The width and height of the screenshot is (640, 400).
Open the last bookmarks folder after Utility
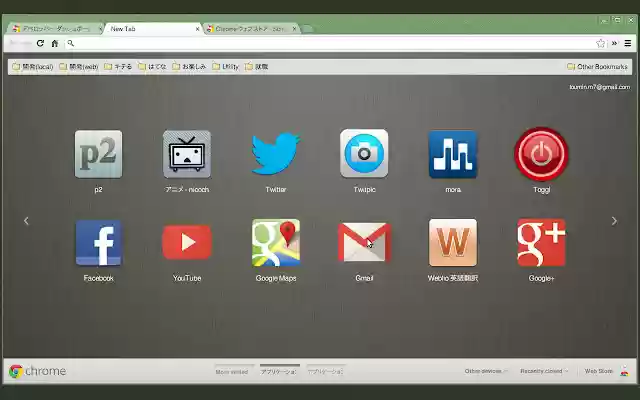click(256, 67)
